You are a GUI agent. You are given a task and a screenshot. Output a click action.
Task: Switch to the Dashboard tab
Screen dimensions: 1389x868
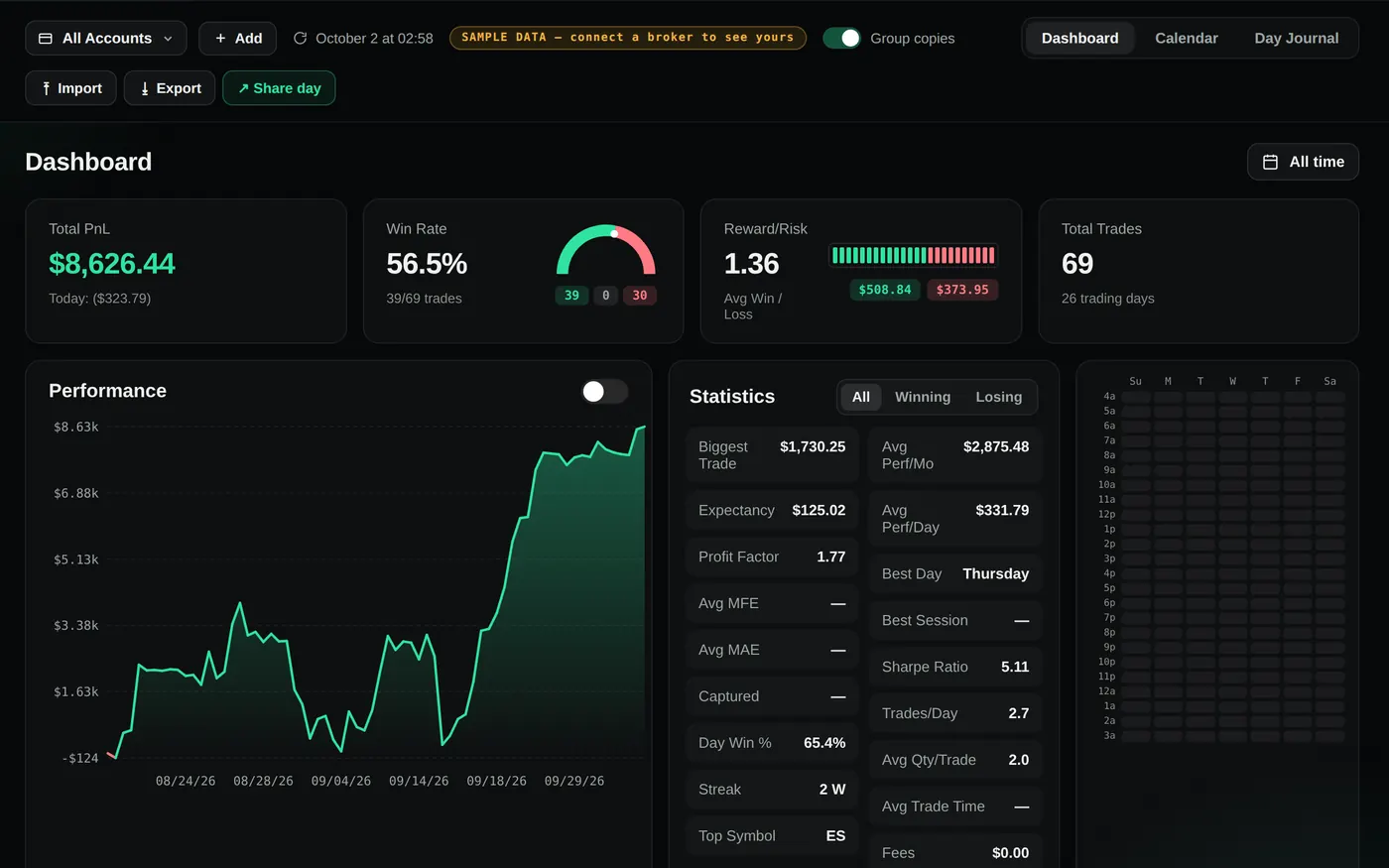pos(1079,38)
